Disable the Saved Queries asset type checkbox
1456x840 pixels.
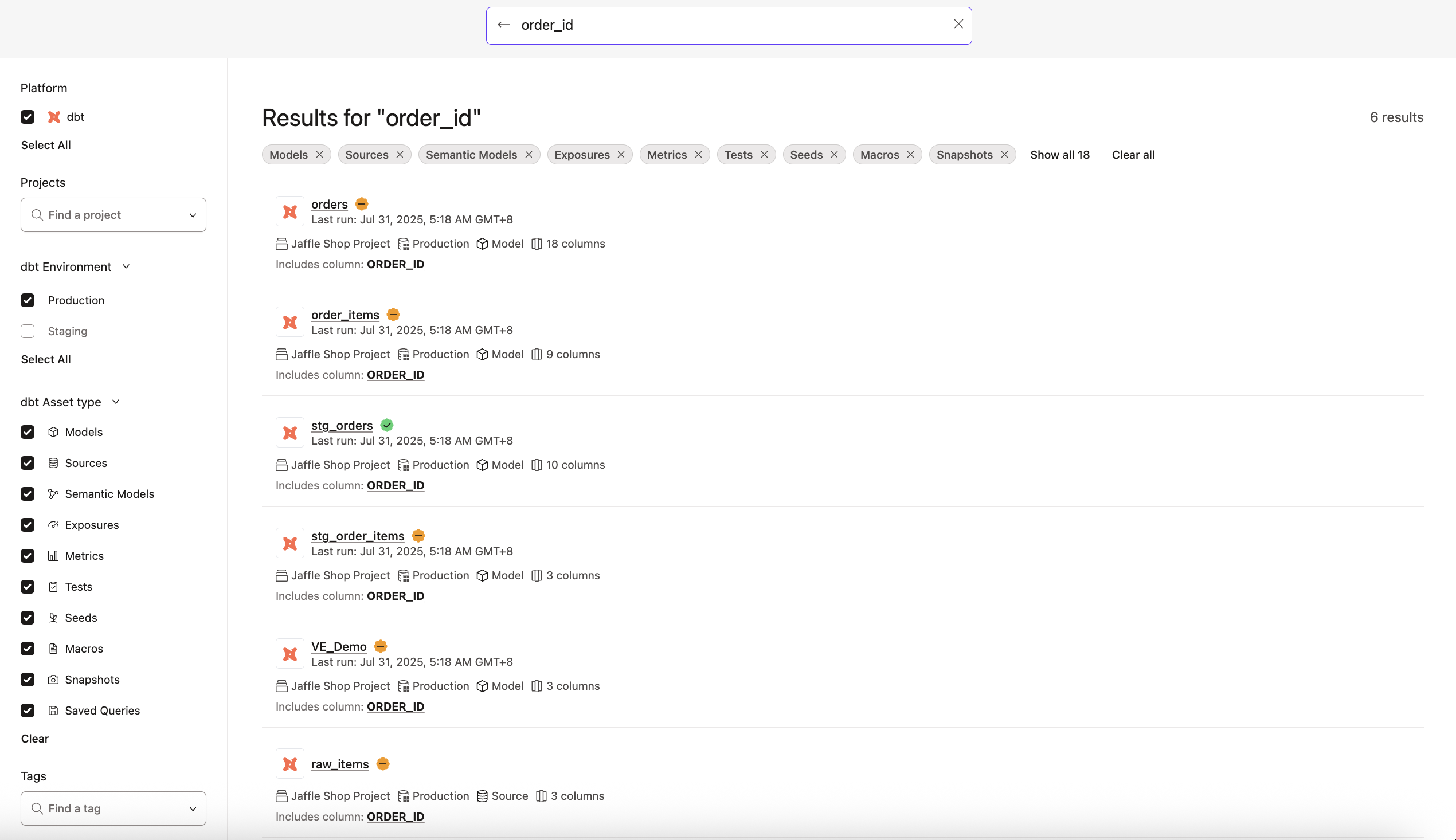(x=27, y=710)
